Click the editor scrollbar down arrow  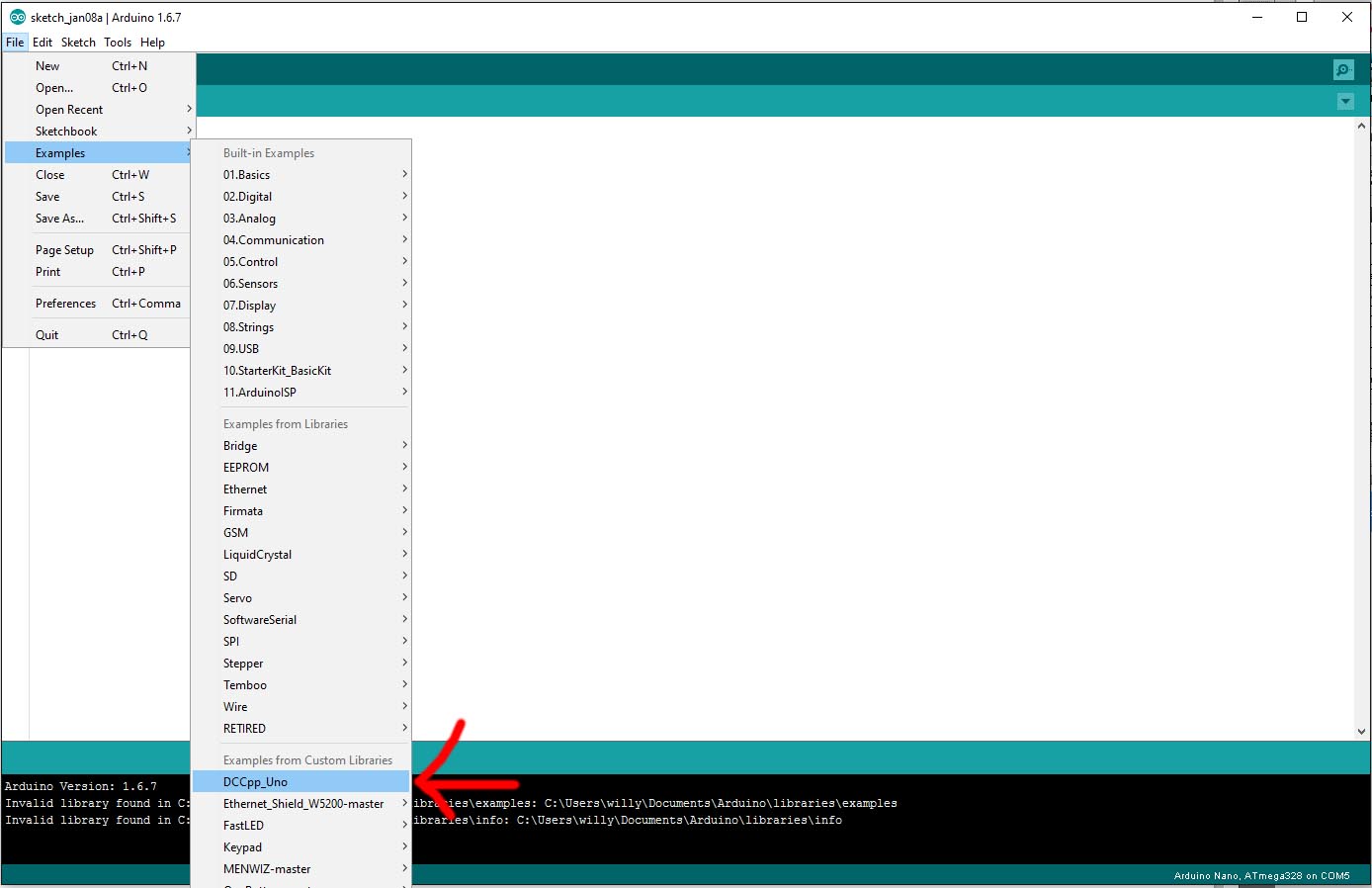(1361, 732)
